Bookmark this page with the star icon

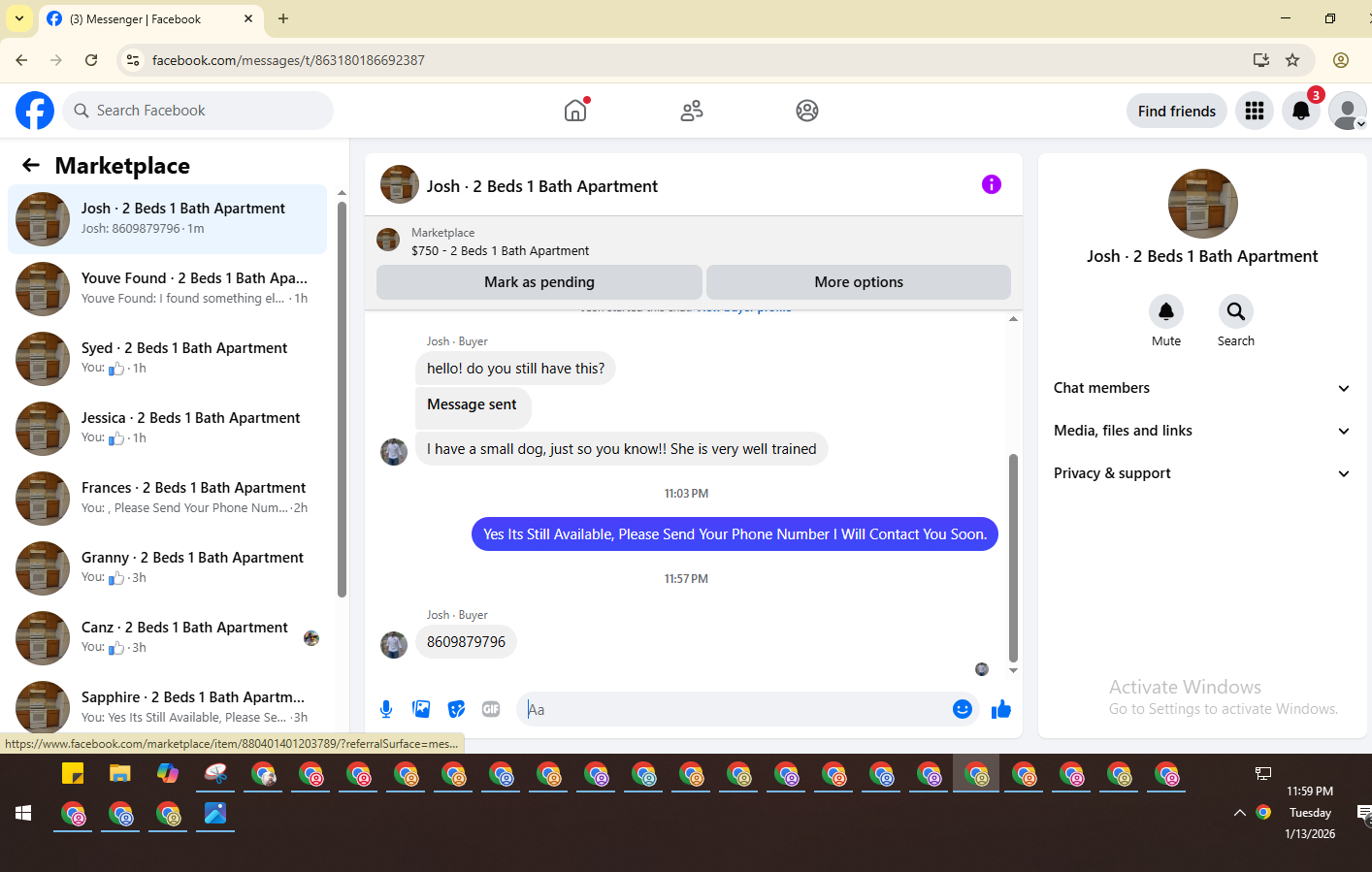(x=1292, y=60)
